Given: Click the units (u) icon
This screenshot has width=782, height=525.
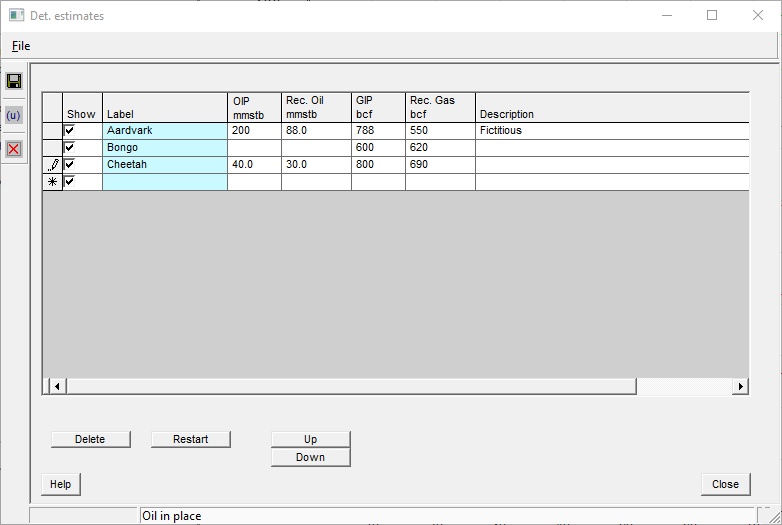Looking at the screenshot, I should [14, 115].
